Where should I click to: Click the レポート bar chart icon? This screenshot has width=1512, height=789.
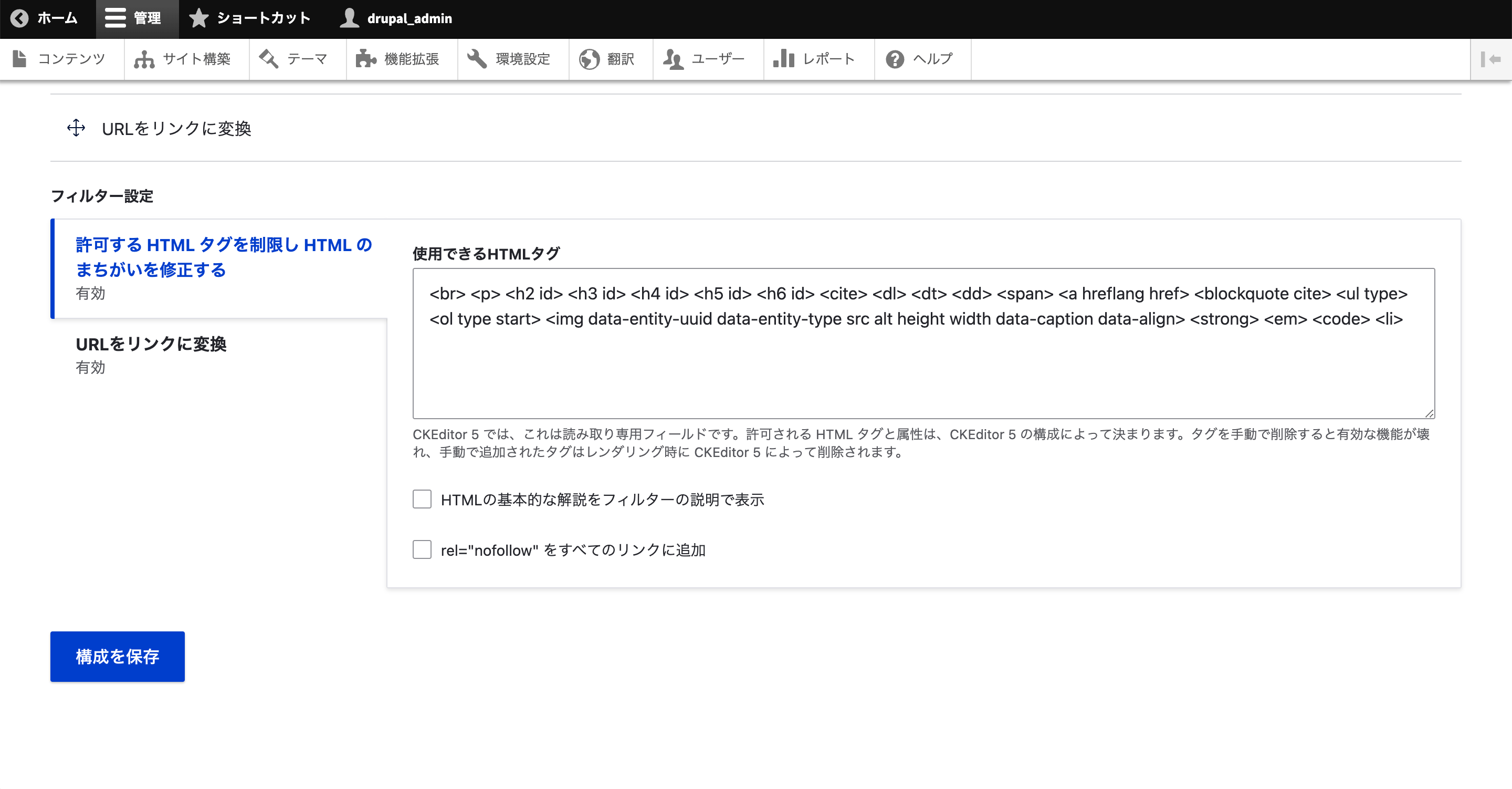coord(784,59)
